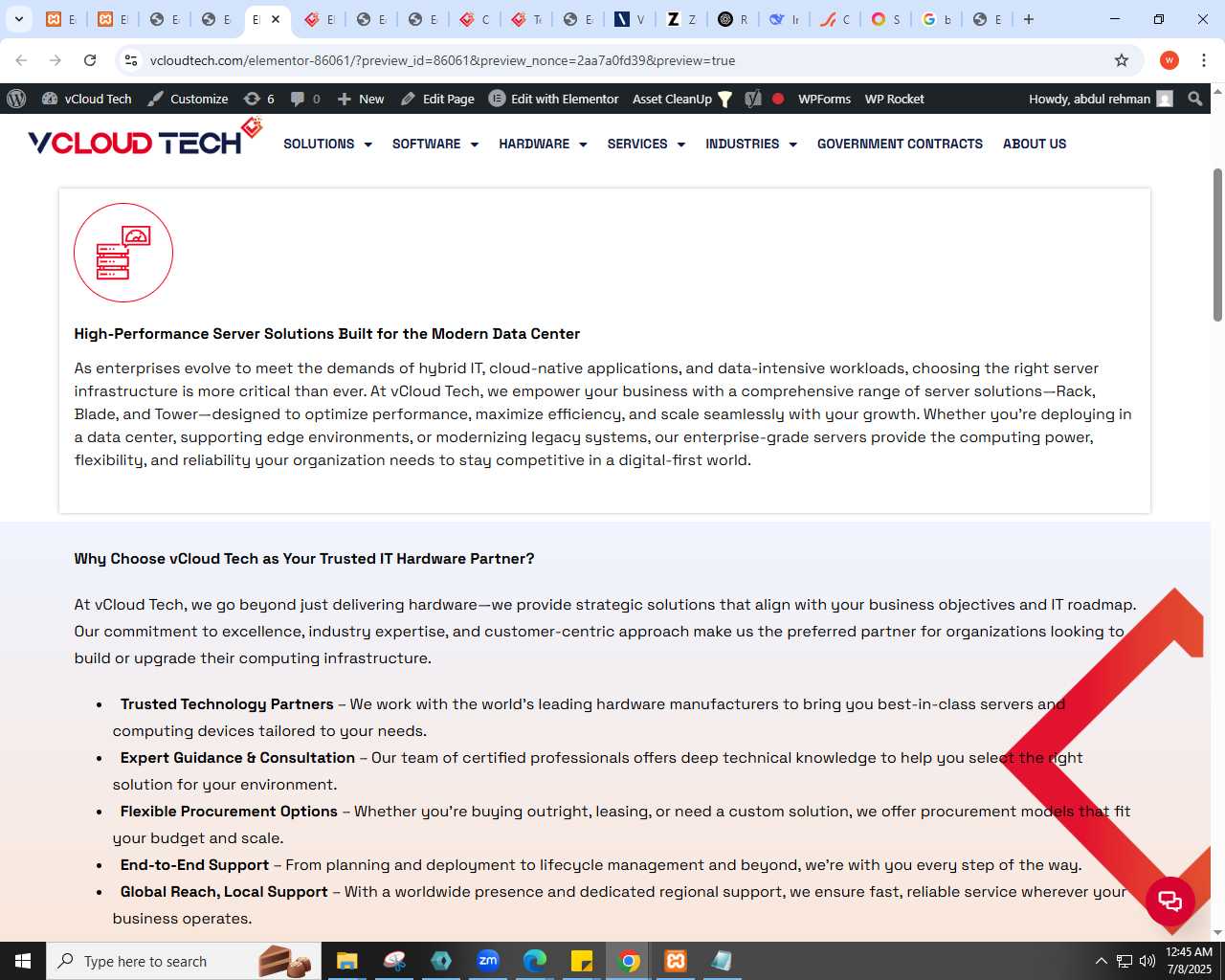
Task: Click the Yoast SEO icon in admin bar
Action: pos(753,99)
